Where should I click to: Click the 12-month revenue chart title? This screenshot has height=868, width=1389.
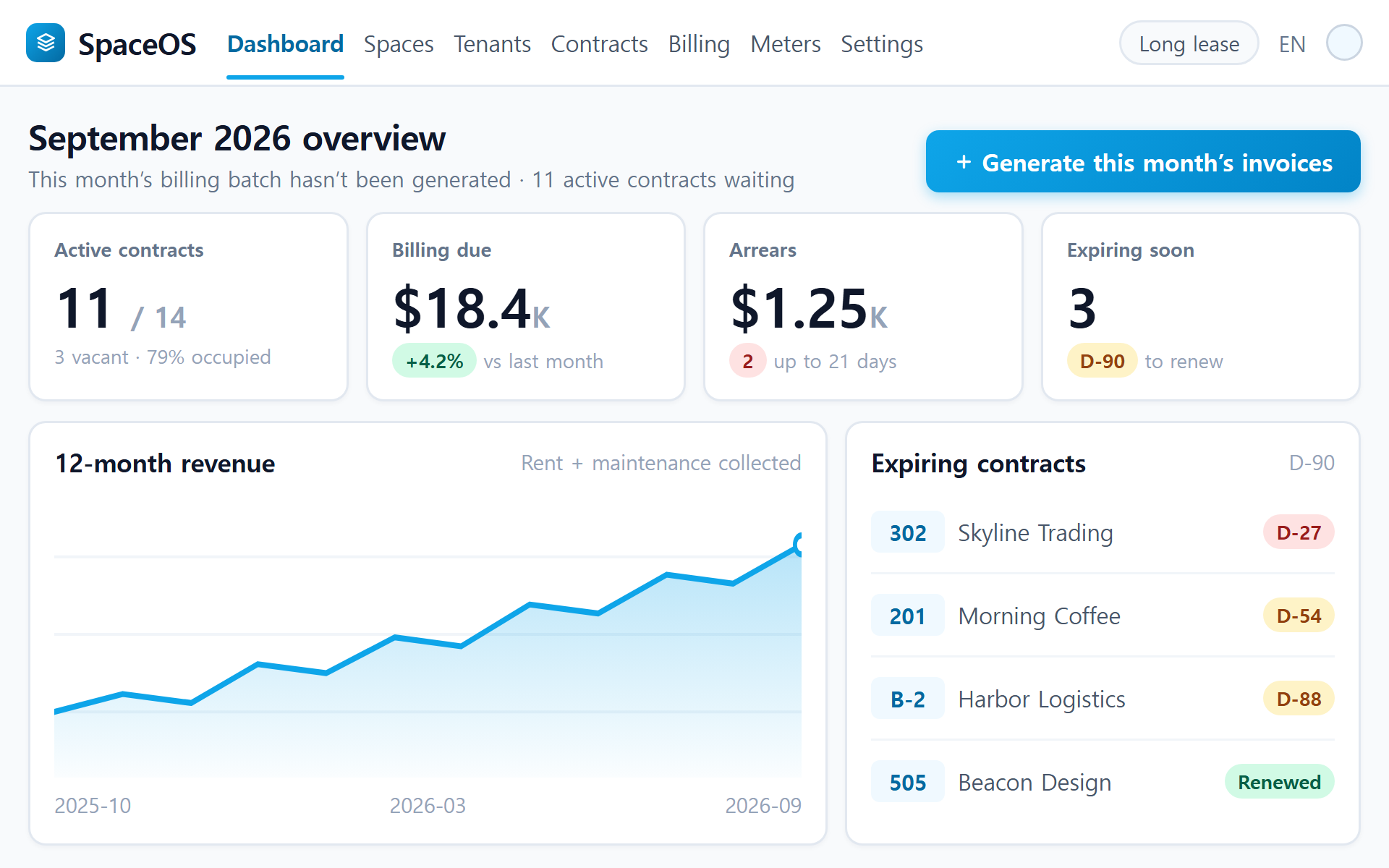point(165,463)
